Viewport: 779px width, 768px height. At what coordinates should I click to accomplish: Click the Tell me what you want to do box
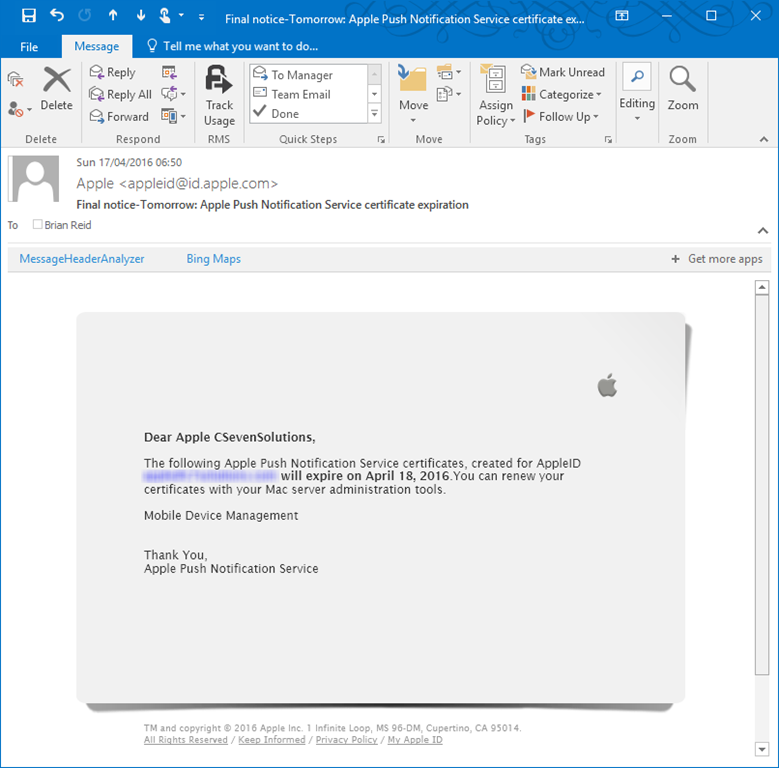(x=233, y=46)
